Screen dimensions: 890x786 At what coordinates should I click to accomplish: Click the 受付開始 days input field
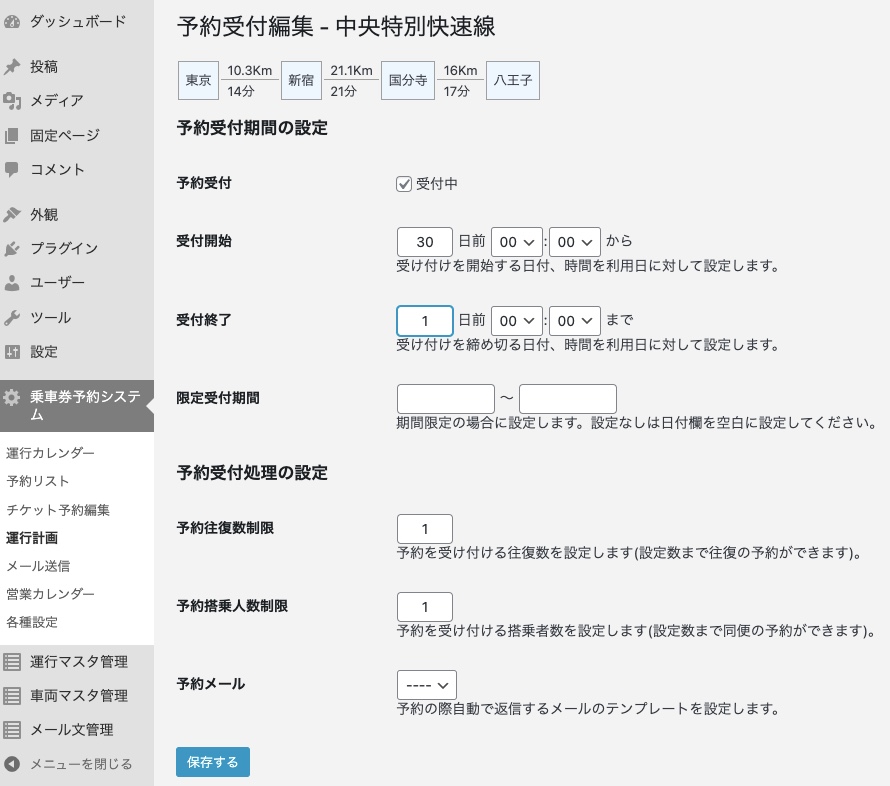pyautogui.click(x=424, y=242)
